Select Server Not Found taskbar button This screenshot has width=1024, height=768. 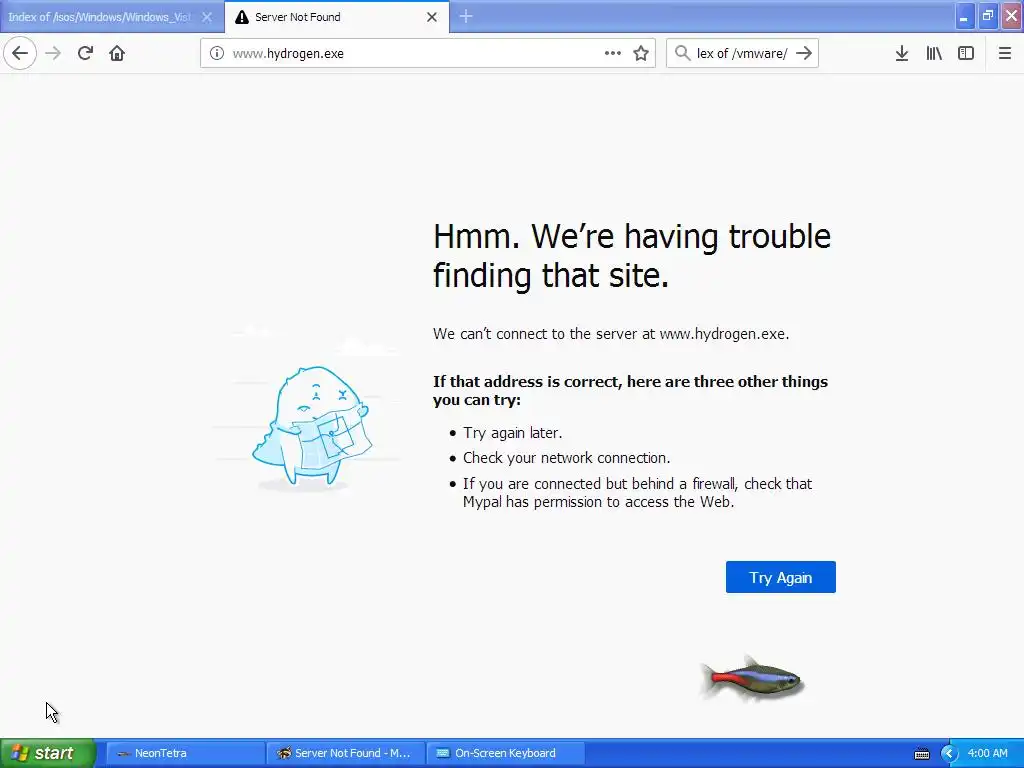pos(345,753)
